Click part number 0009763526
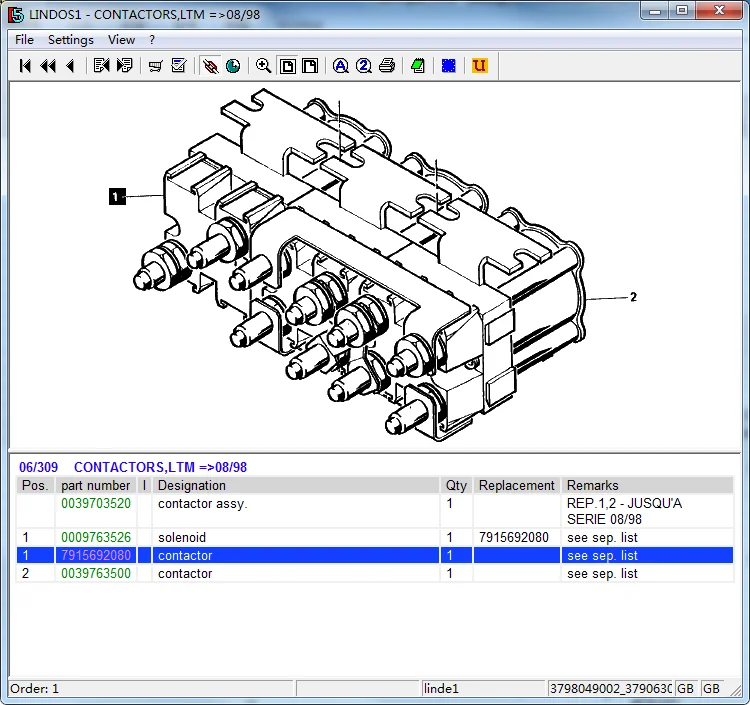 [96, 537]
